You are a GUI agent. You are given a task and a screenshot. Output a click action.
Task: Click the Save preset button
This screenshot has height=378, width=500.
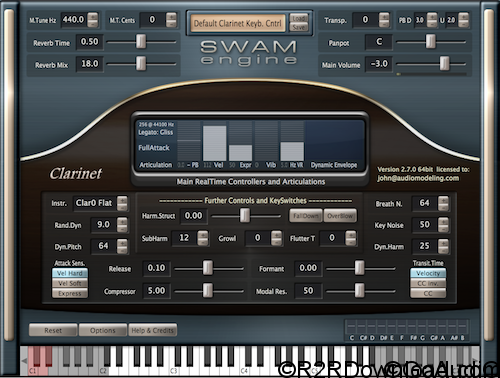pos(299,27)
